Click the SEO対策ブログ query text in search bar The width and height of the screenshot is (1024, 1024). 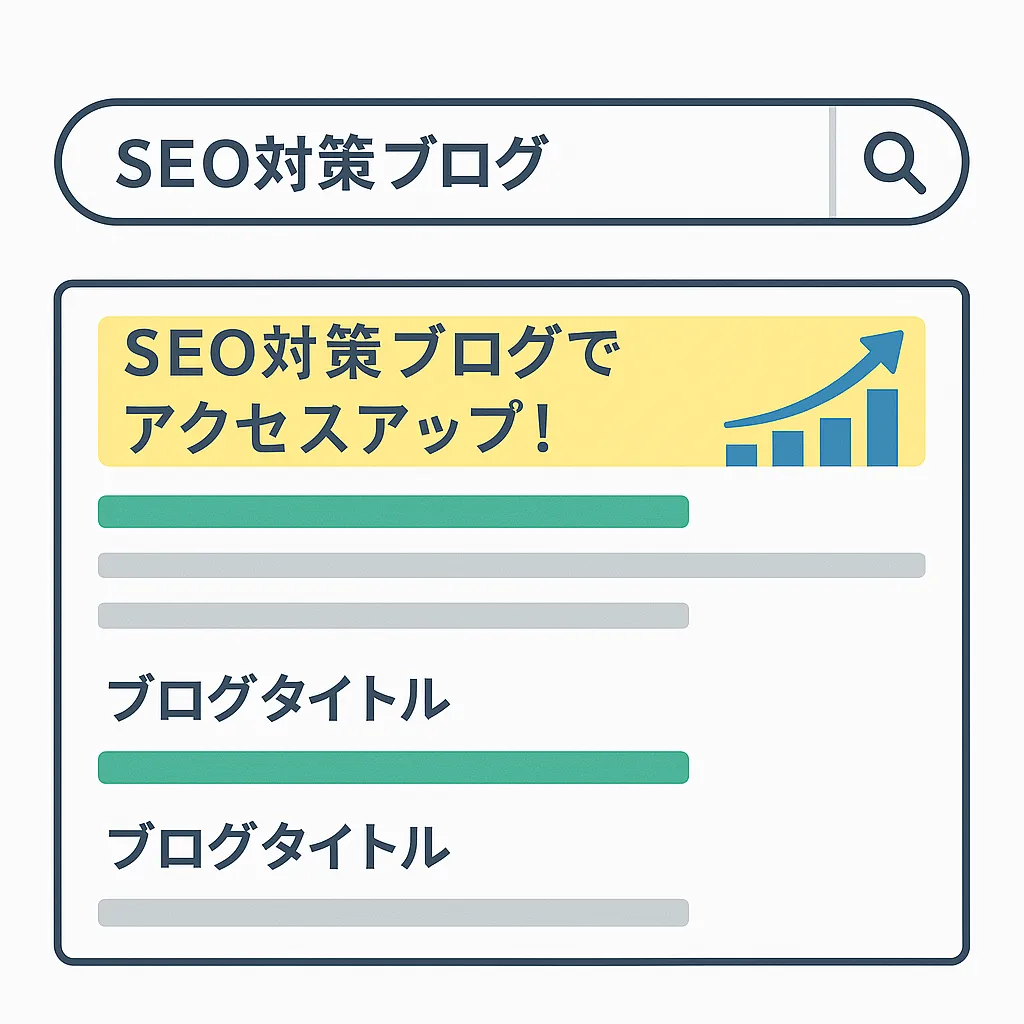332,162
